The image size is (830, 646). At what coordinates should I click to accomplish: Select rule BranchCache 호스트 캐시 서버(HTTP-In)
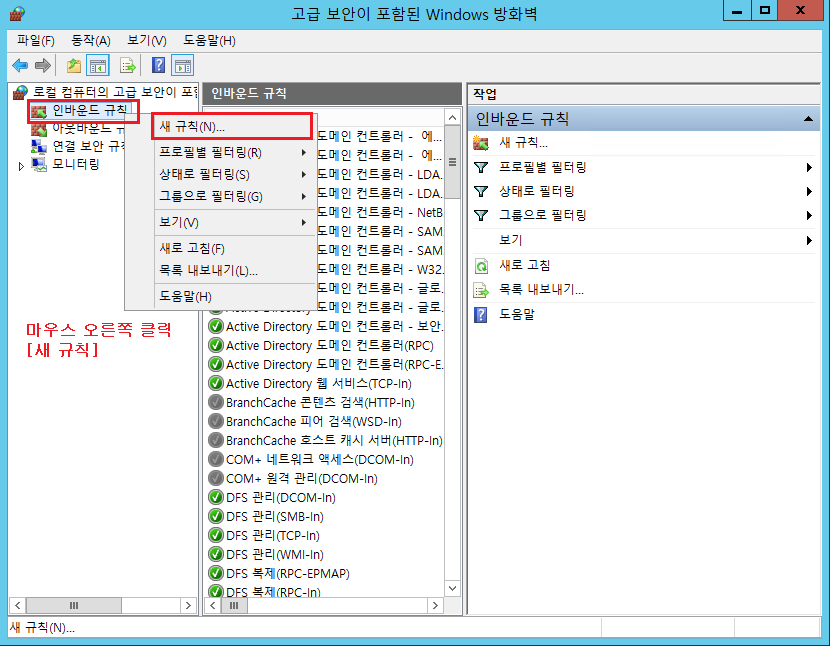333,441
